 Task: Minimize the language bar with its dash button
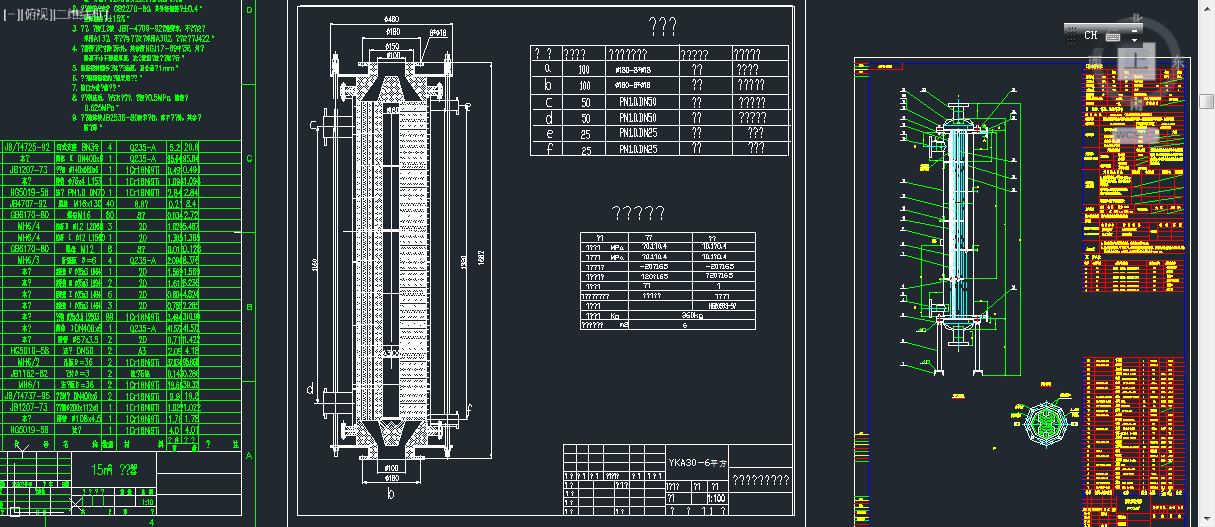pyautogui.click(x=1135, y=29)
